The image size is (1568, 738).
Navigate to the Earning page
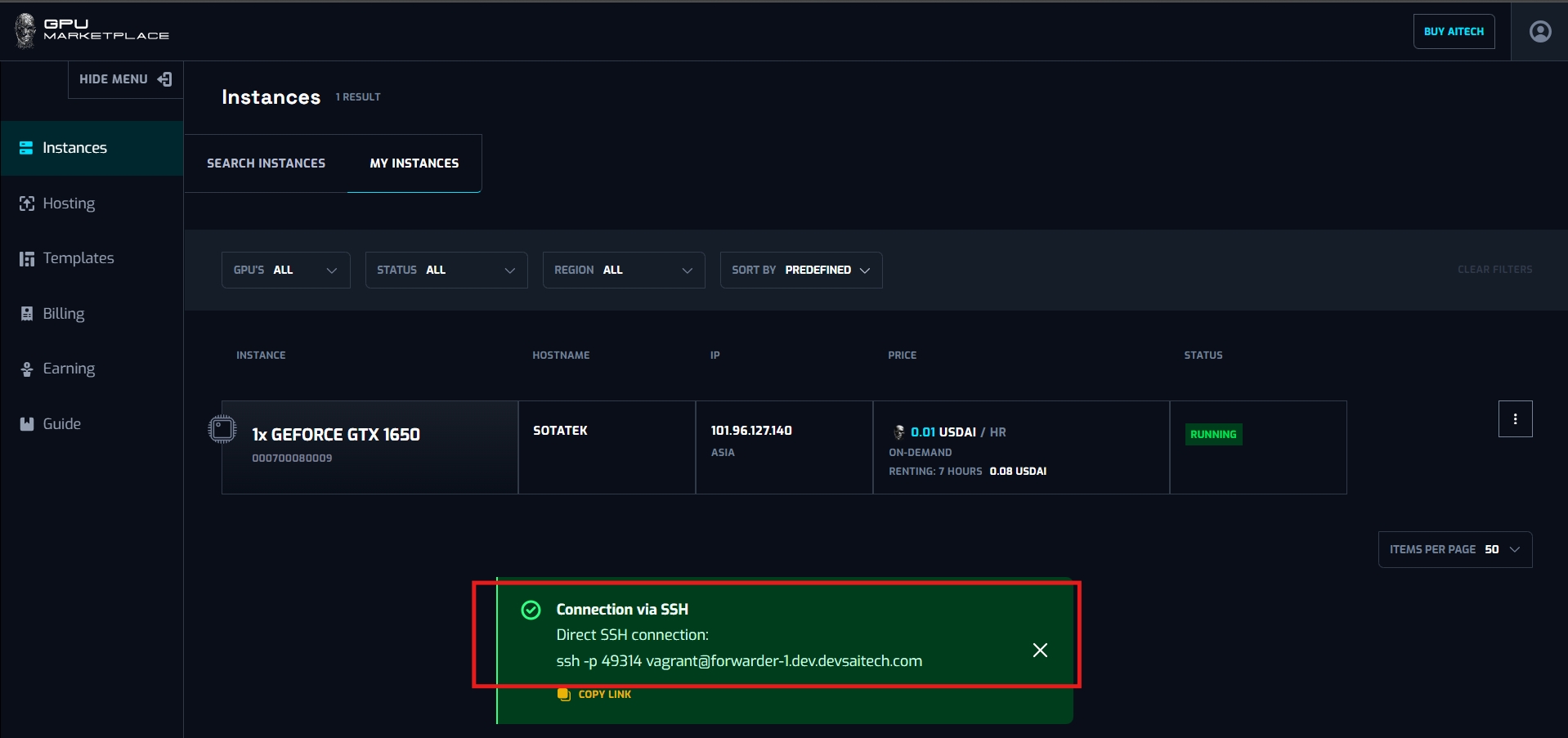click(69, 369)
